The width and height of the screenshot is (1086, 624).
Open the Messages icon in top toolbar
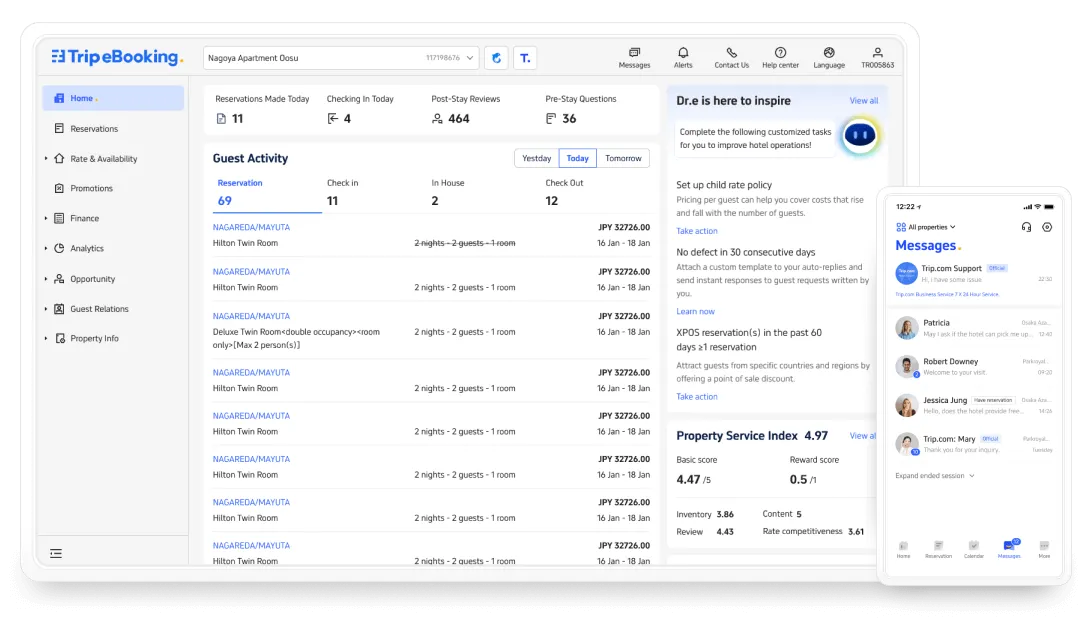pyautogui.click(x=634, y=52)
